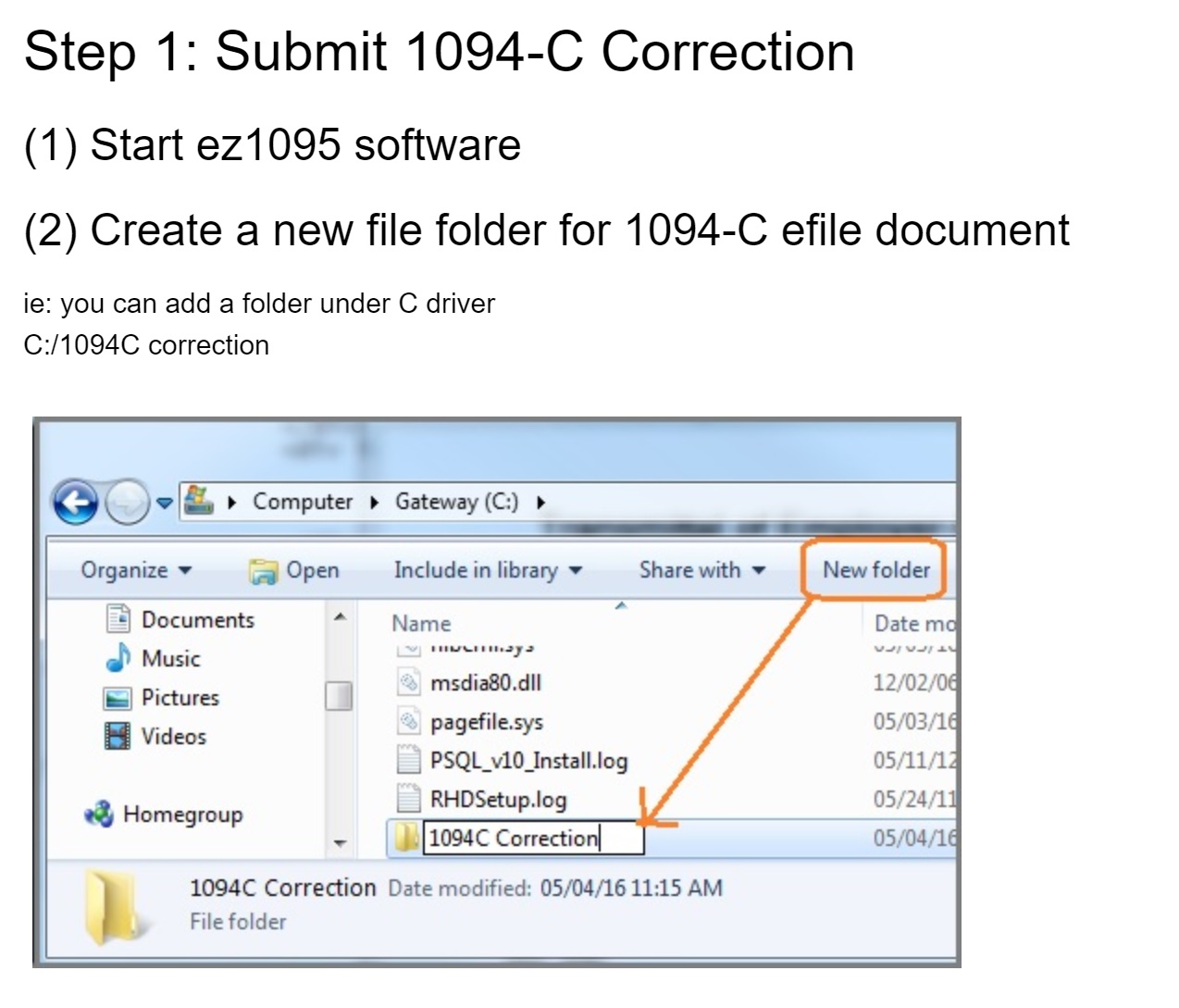1179x1008 pixels.
Task: Select Computer in the address breadcrumb
Action: click(x=302, y=502)
